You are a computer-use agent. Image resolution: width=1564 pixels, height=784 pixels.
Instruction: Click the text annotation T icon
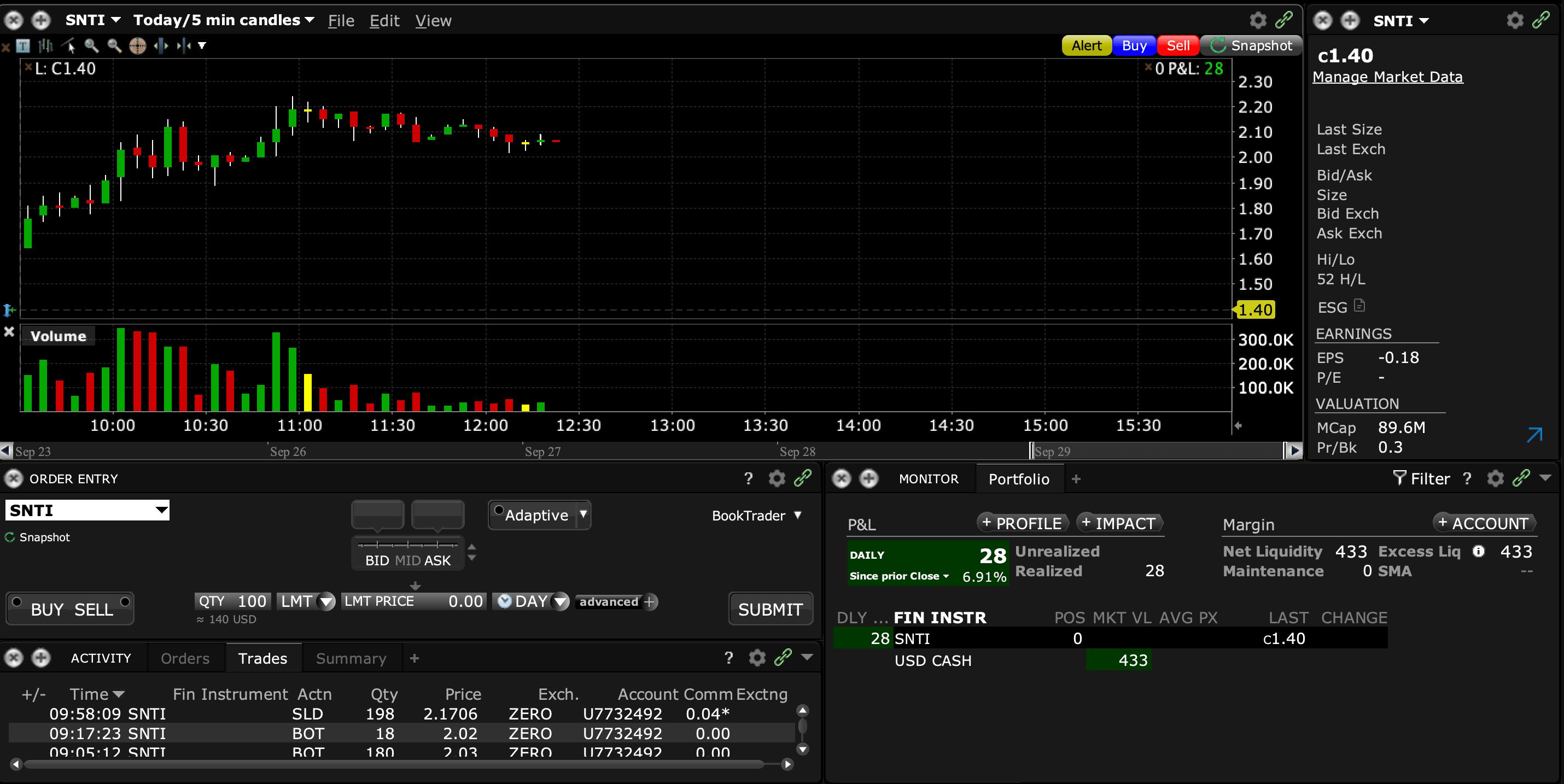click(x=23, y=45)
